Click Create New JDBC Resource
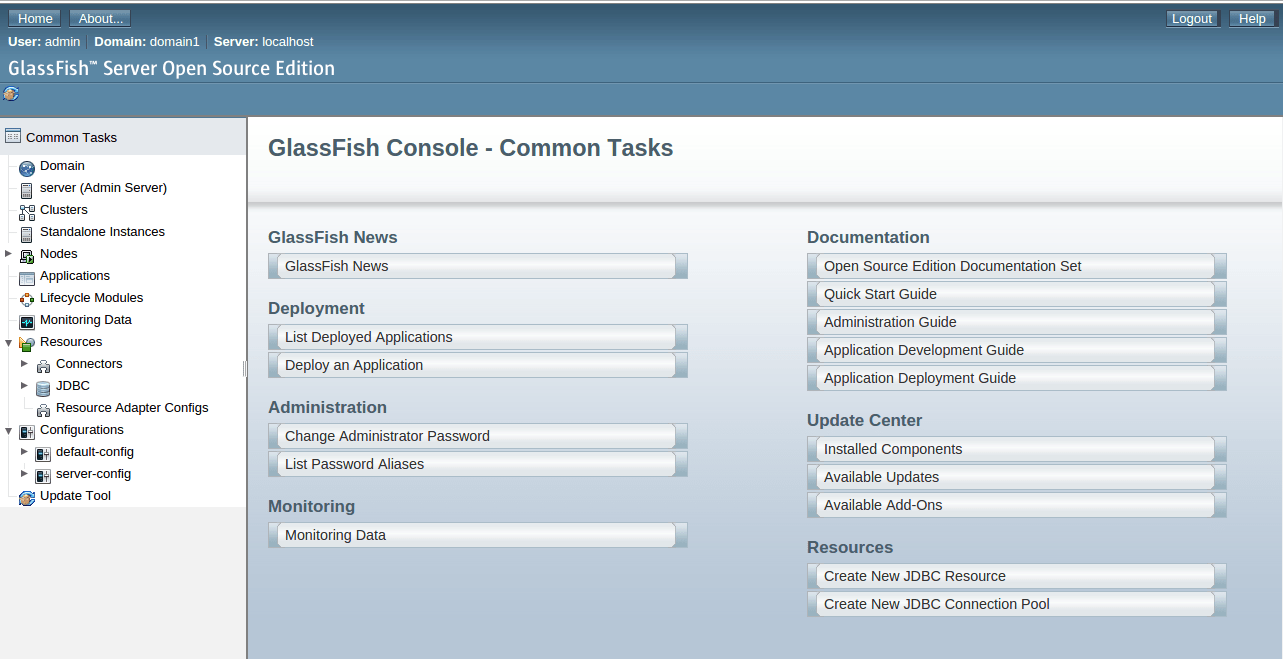The height and width of the screenshot is (659, 1283). (1017, 576)
